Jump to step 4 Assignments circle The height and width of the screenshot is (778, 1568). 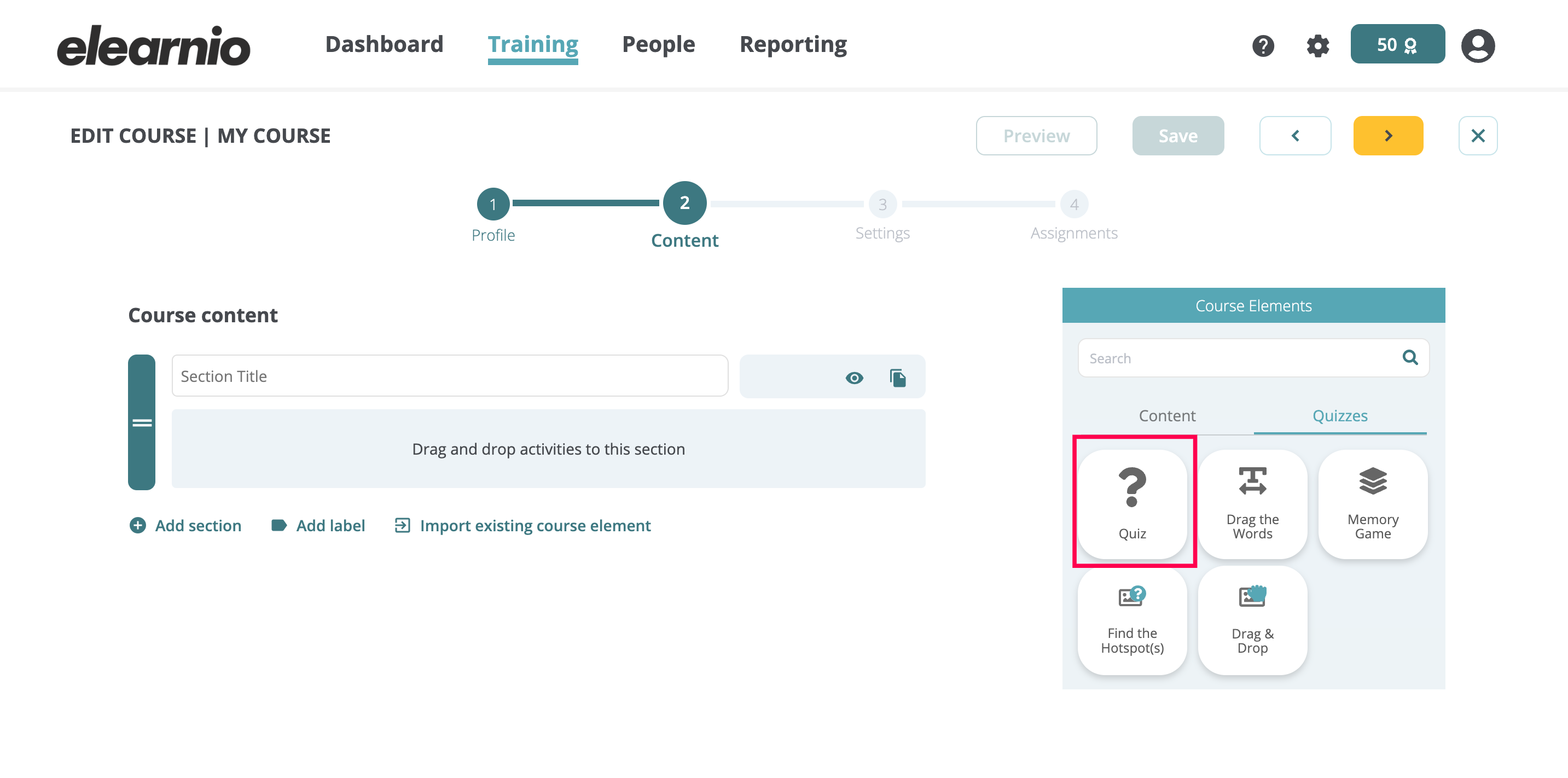pos(1074,205)
